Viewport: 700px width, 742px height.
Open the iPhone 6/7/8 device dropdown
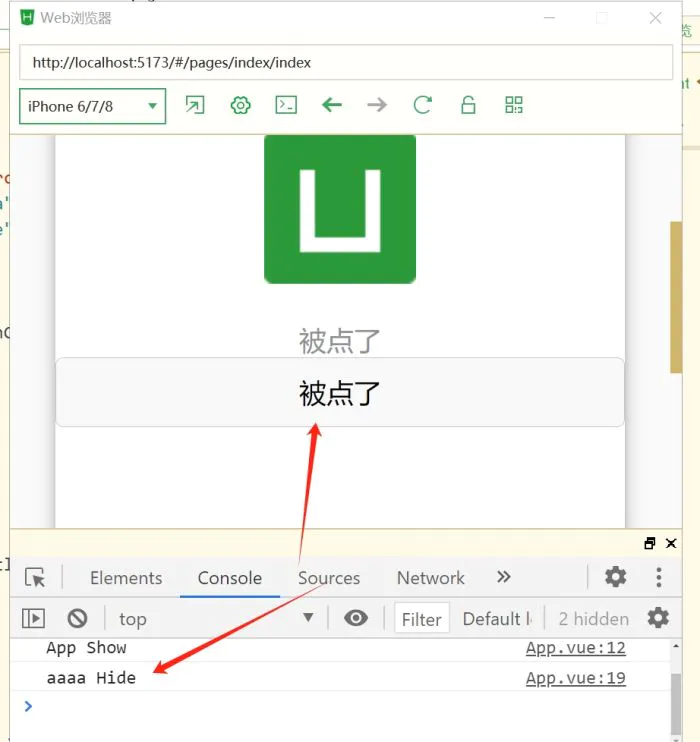[x=92, y=106]
